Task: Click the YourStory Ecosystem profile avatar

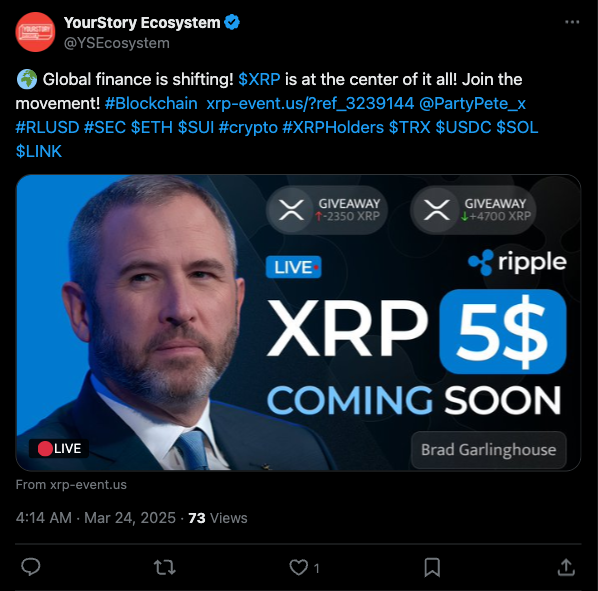Action: [35, 32]
